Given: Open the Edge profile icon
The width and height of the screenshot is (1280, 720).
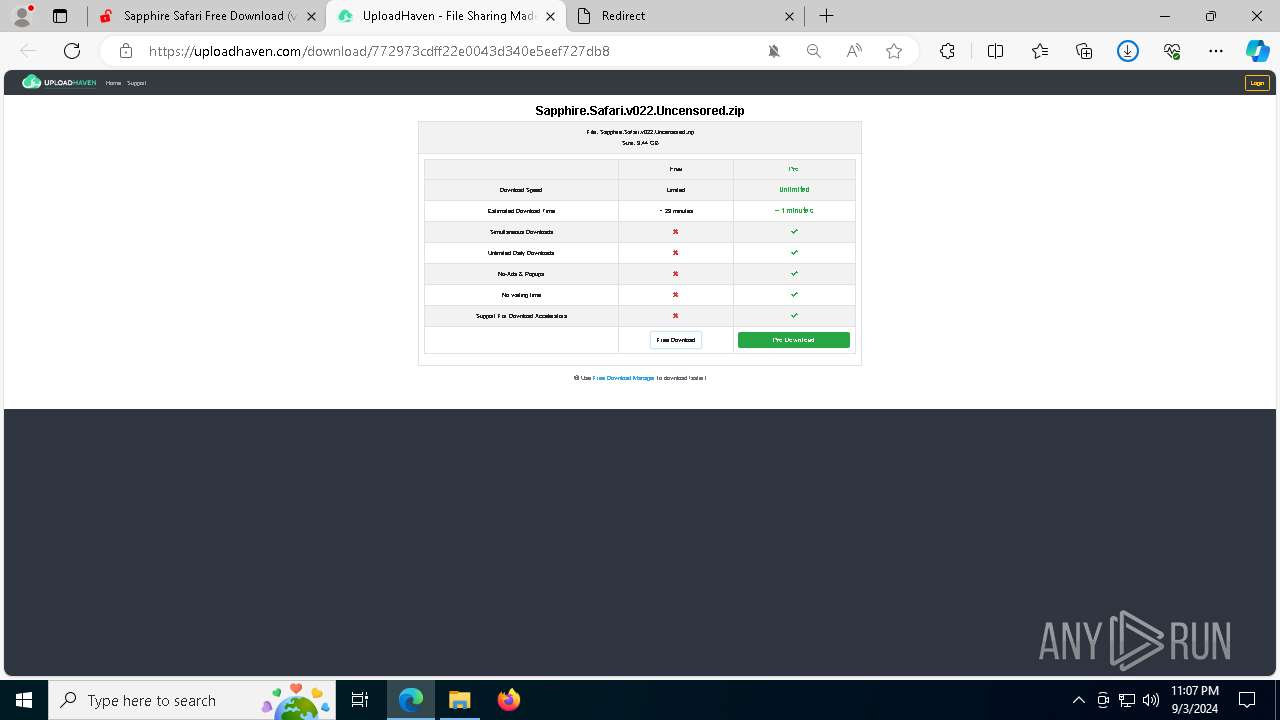Looking at the screenshot, I should pos(22,16).
